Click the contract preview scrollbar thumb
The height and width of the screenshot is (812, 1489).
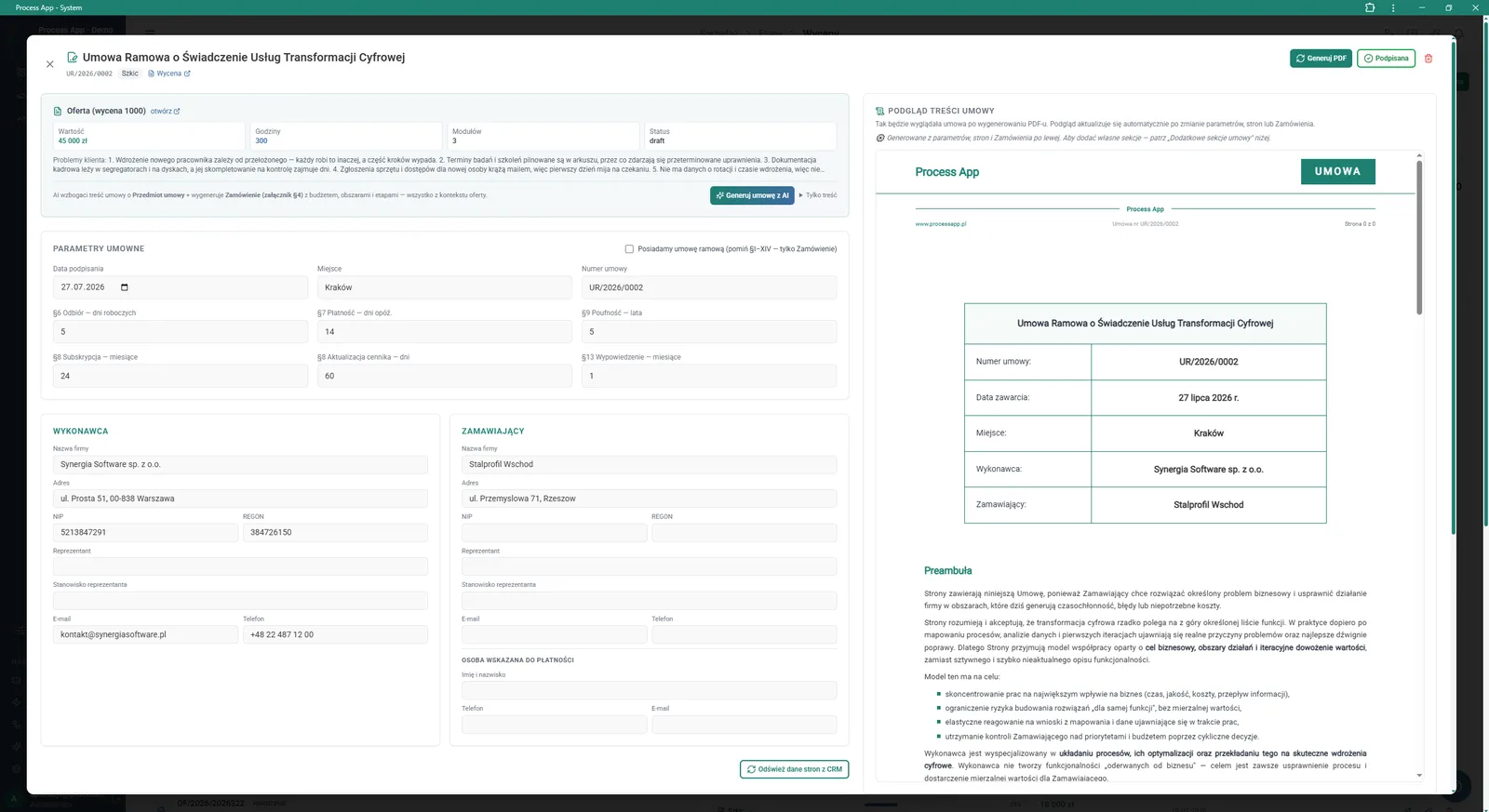coord(1419,237)
